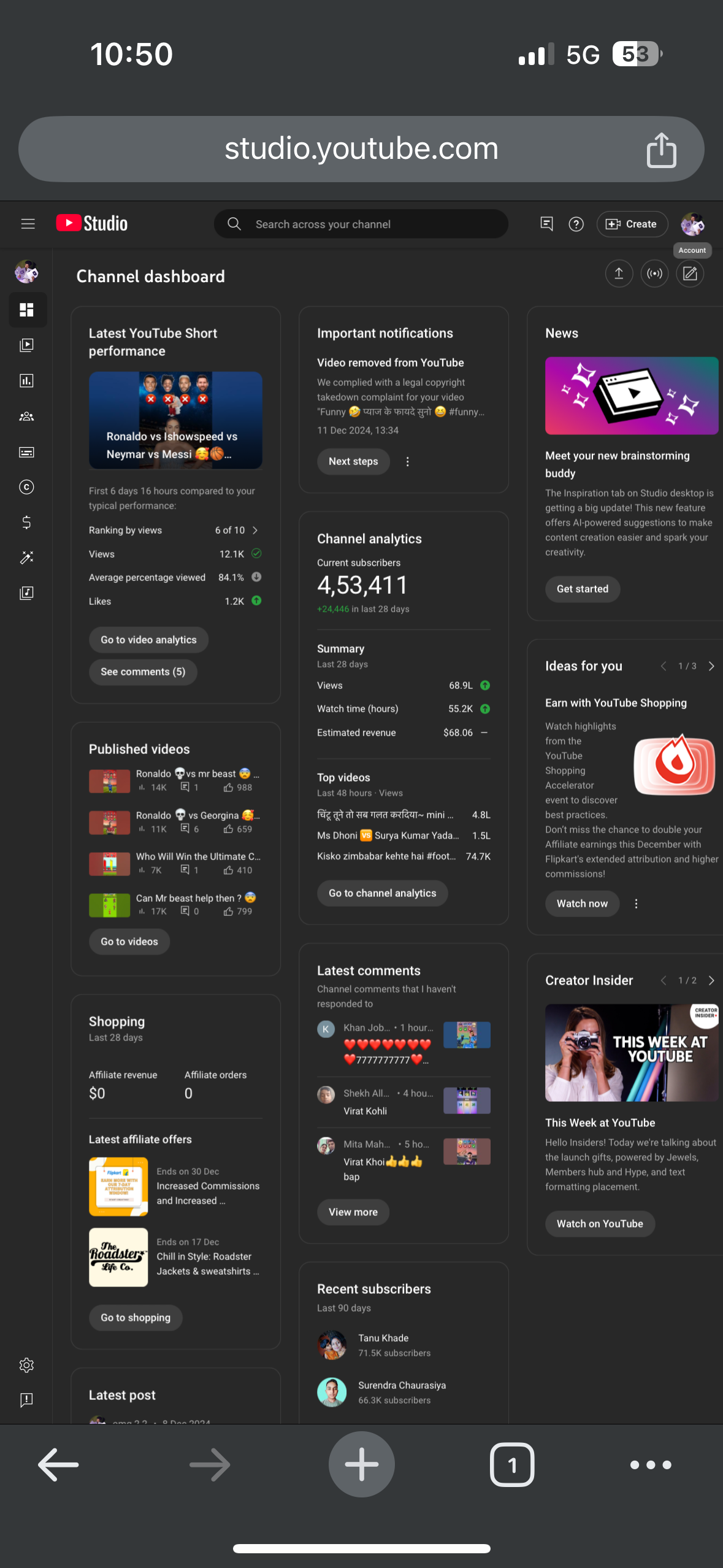Open subscriber Surendra Chaurasiya's channel
Image resolution: width=723 pixels, height=1568 pixels.
404,1393
